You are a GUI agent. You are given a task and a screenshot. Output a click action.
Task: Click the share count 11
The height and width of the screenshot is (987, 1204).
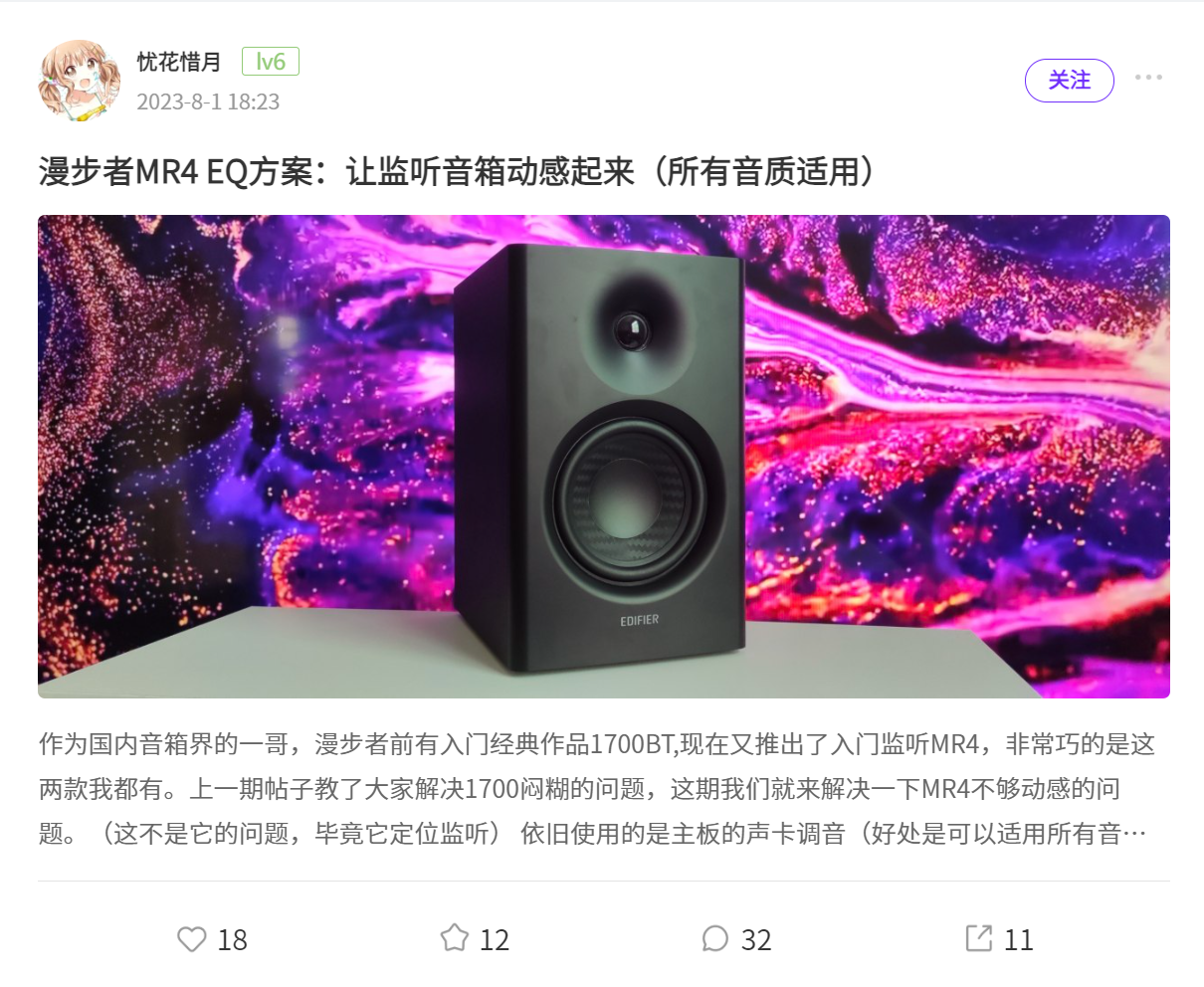coord(1019,940)
